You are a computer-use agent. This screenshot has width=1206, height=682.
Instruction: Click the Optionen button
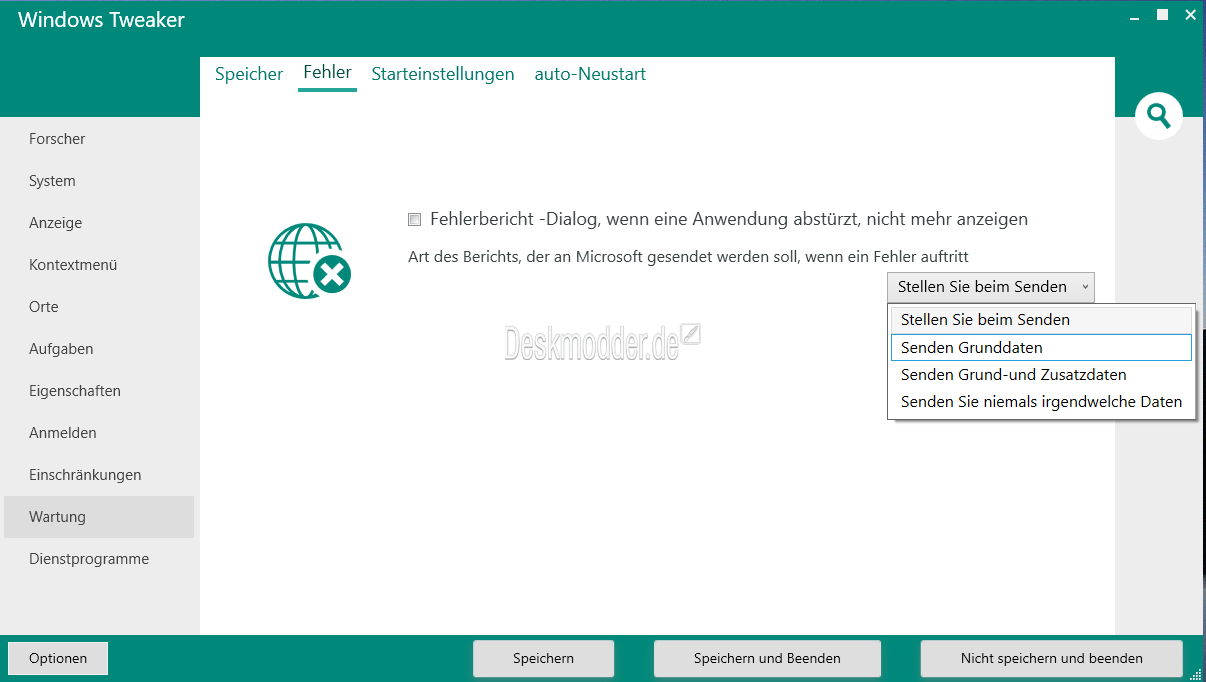coord(58,658)
